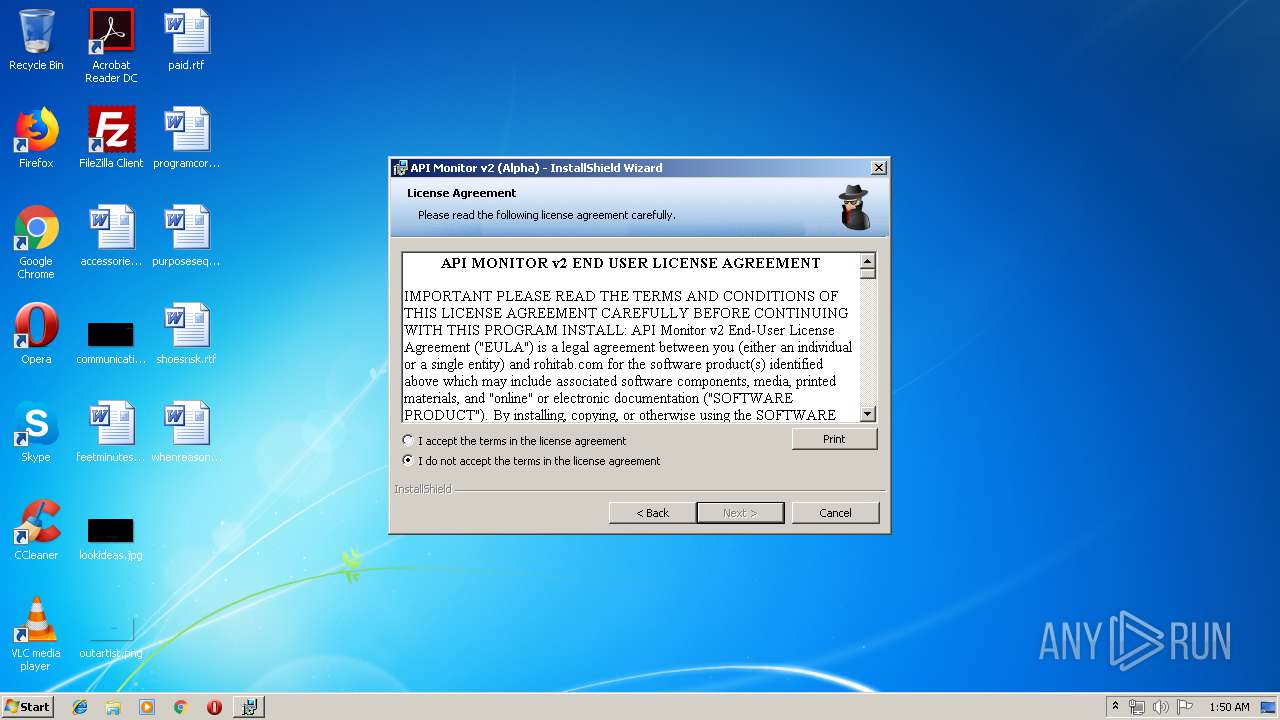Select the shoesrisk.rtf document icon

click(x=186, y=334)
